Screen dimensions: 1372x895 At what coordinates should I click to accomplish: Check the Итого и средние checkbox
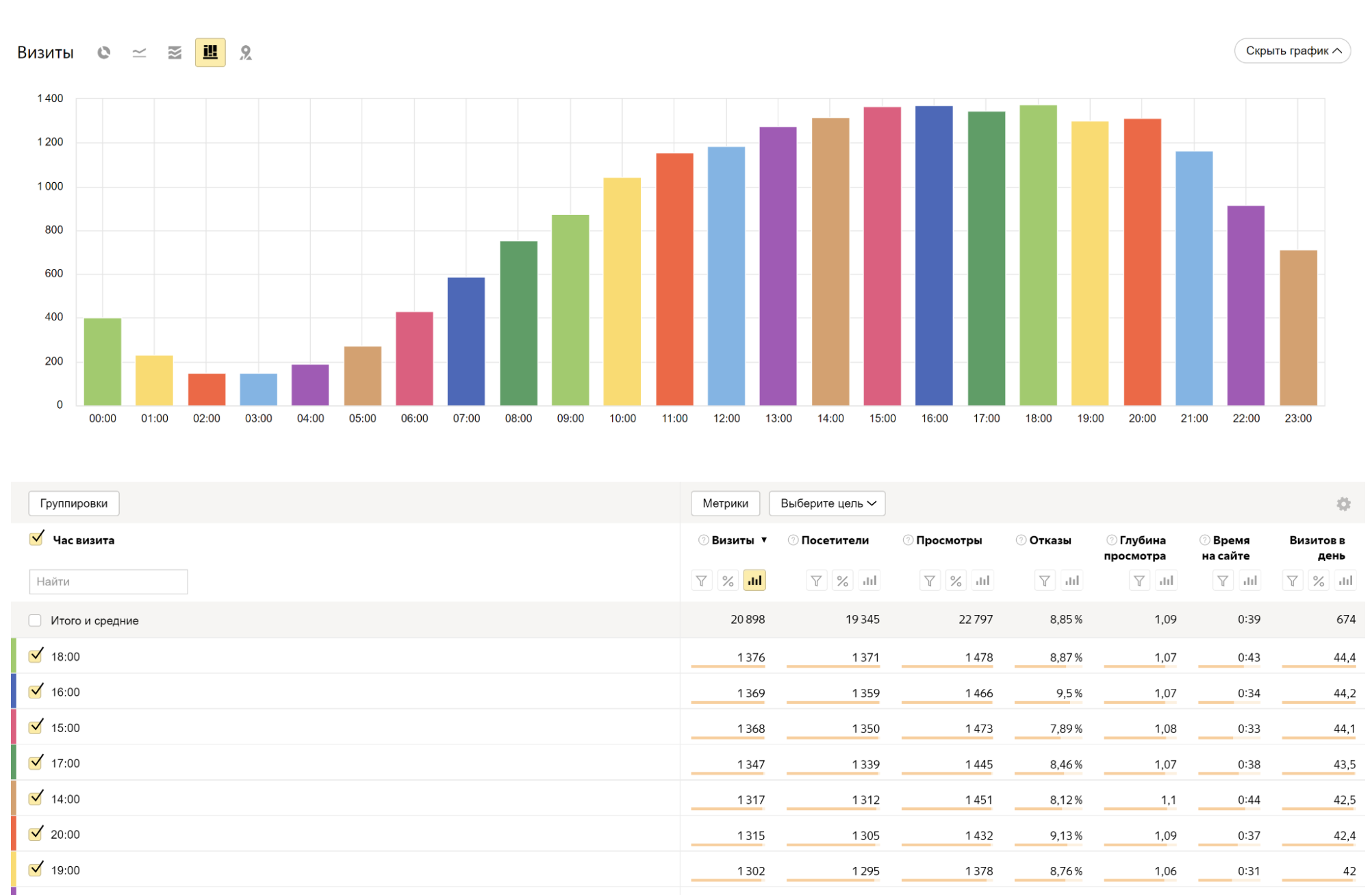pyautogui.click(x=35, y=620)
